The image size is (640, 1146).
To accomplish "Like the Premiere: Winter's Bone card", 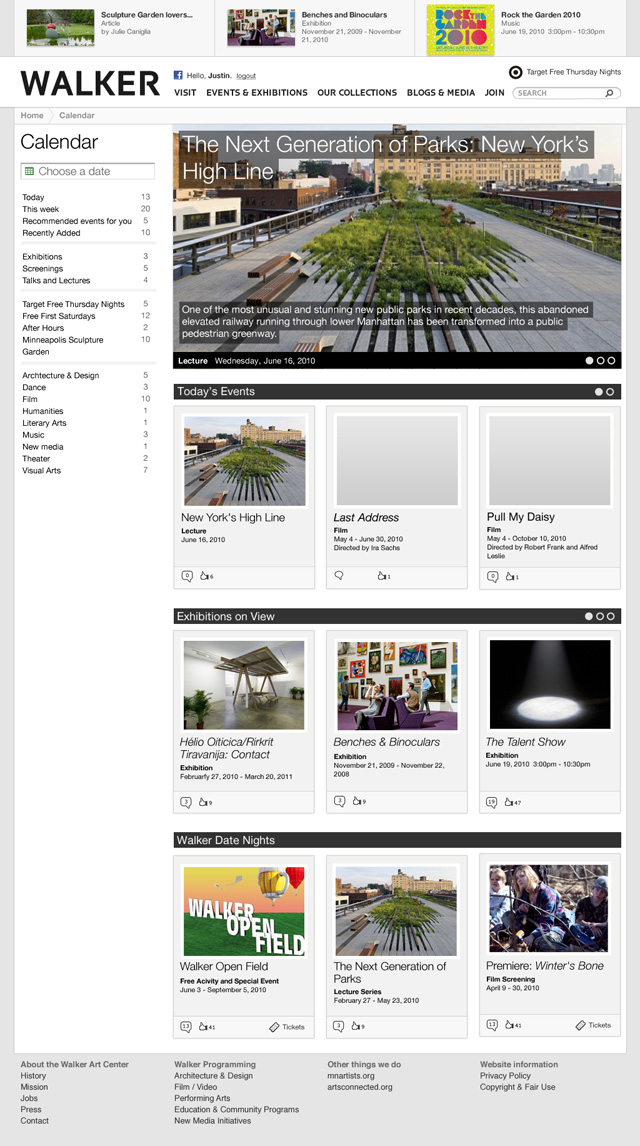I will coord(509,1025).
